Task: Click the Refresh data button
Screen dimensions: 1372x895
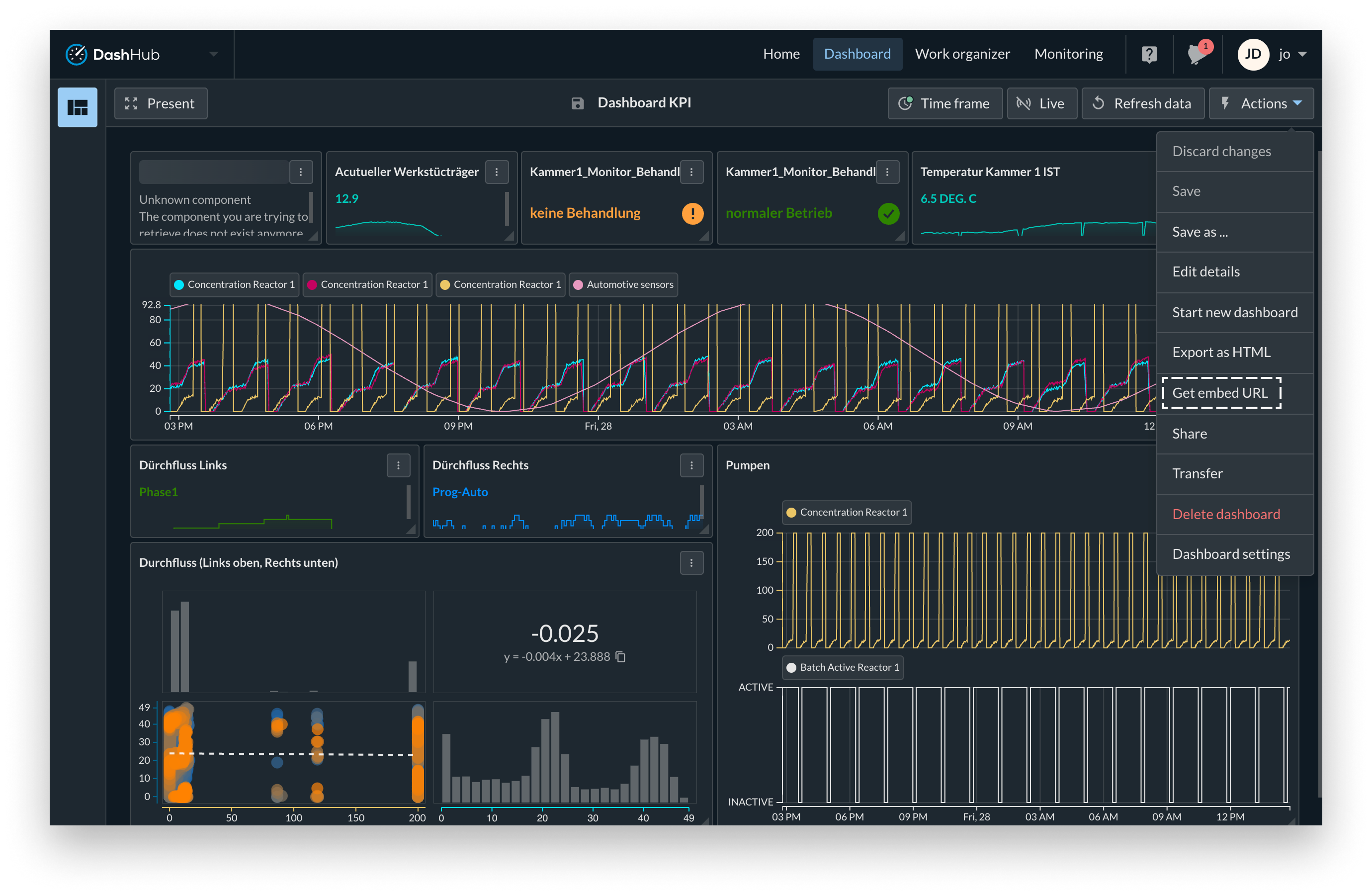Action: [x=1142, y=104]
